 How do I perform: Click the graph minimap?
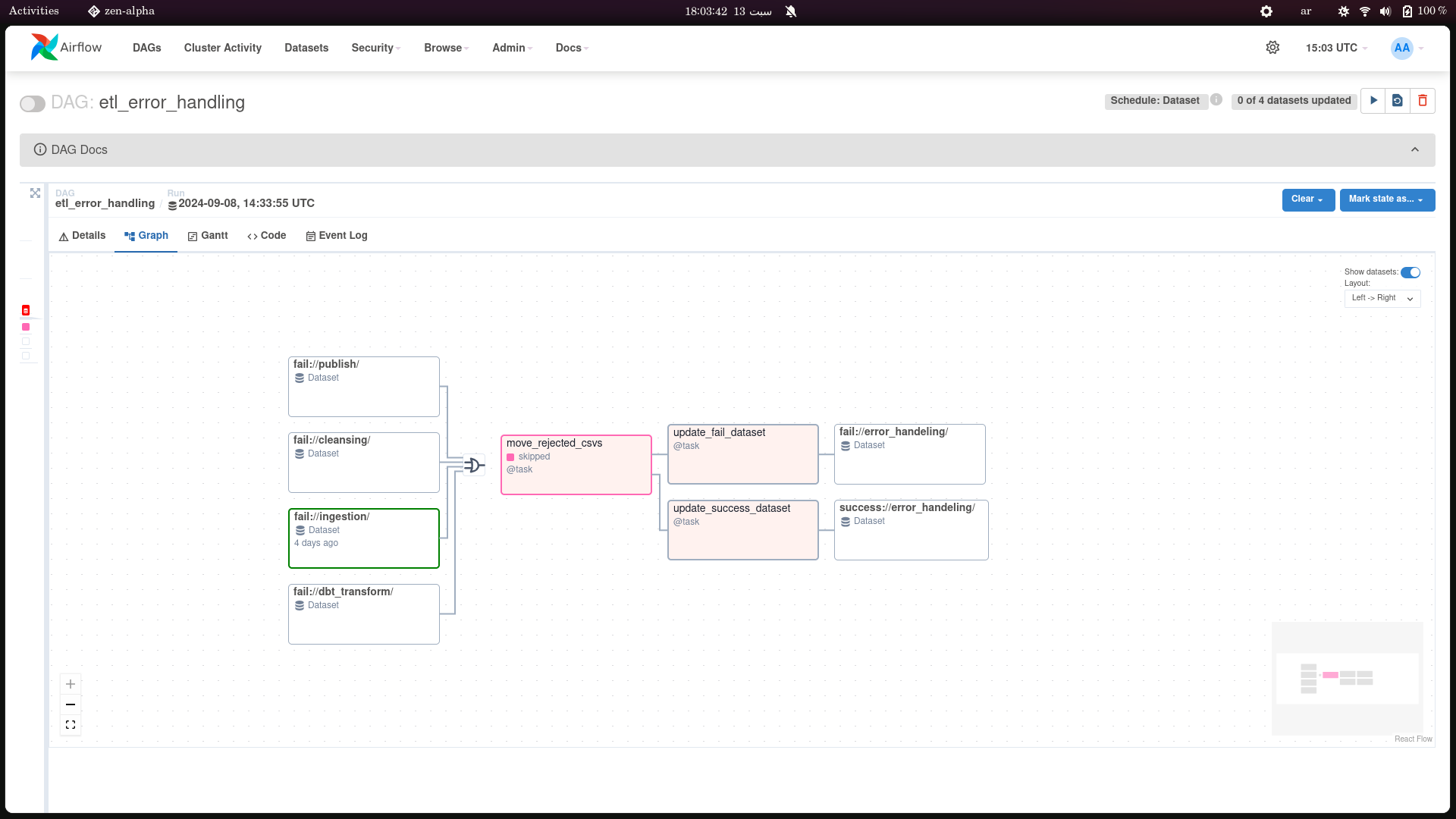click(x=1348, y=679)
